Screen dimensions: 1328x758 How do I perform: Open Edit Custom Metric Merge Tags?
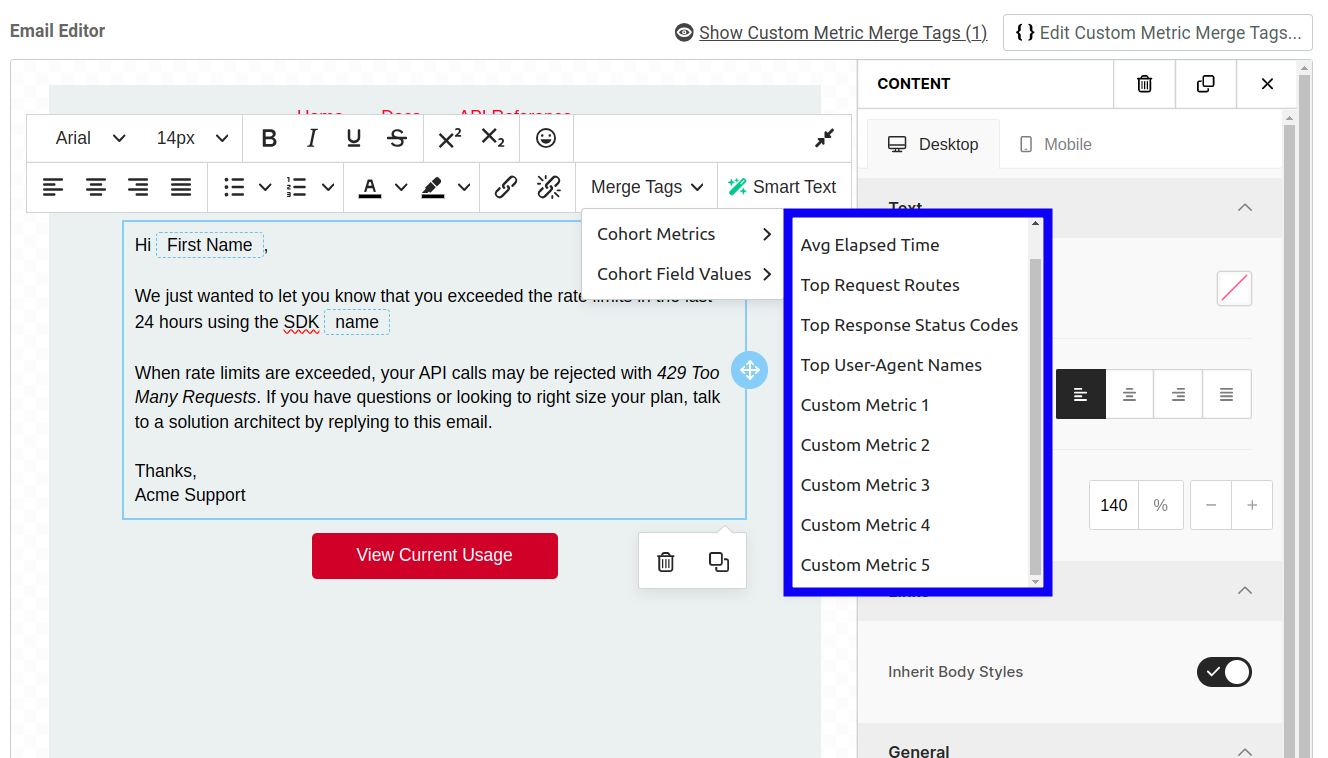click(x=1157, y=32)
